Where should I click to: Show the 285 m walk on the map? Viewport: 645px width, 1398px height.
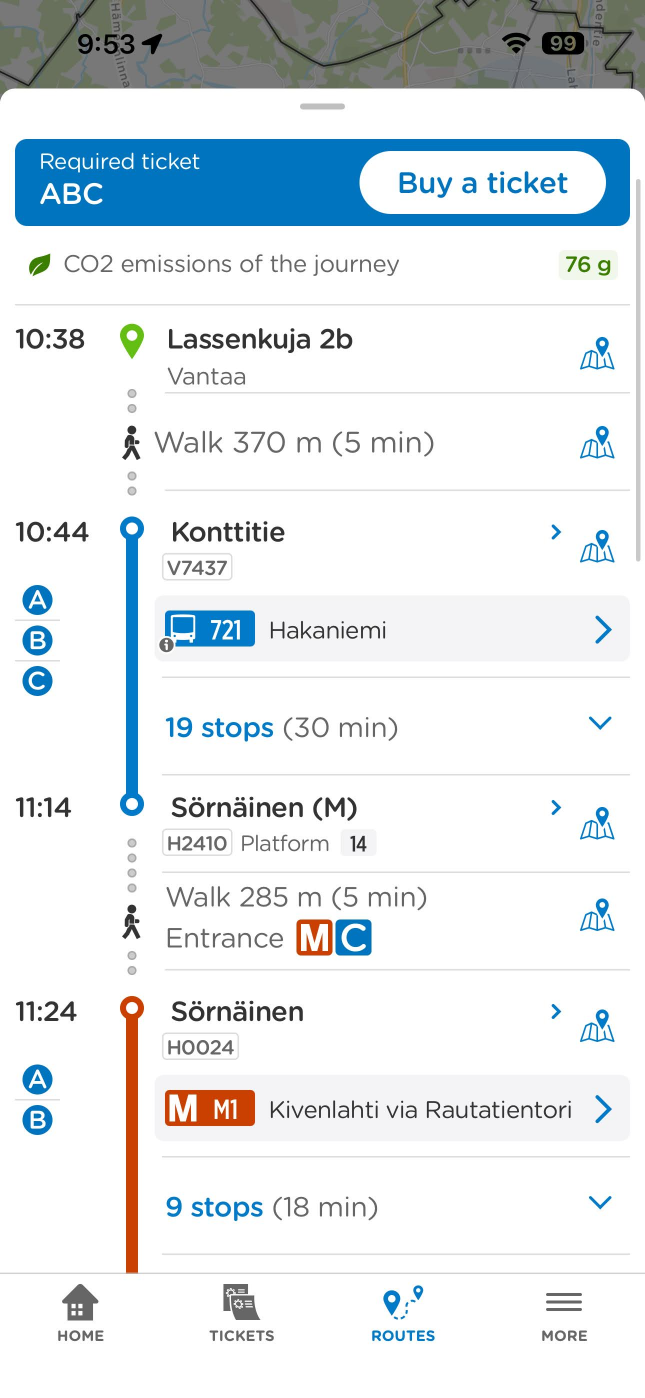(x=597, y=916)
